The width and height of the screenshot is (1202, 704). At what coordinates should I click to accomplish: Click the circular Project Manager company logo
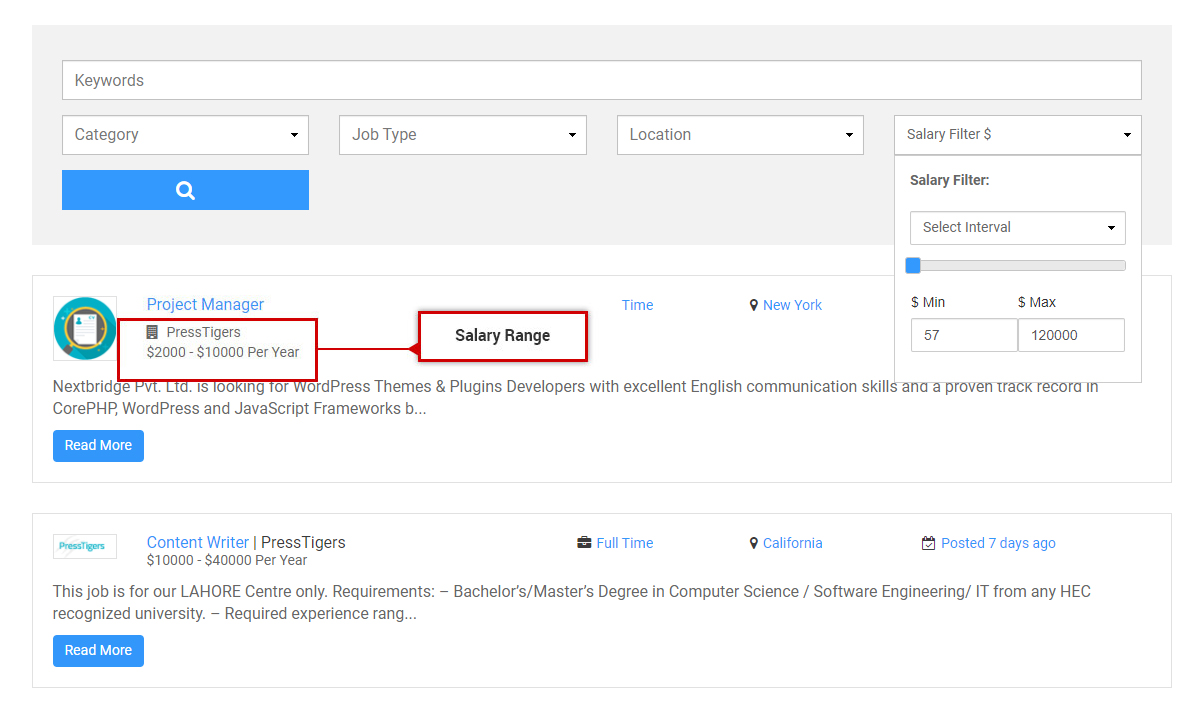pos(85,327)
